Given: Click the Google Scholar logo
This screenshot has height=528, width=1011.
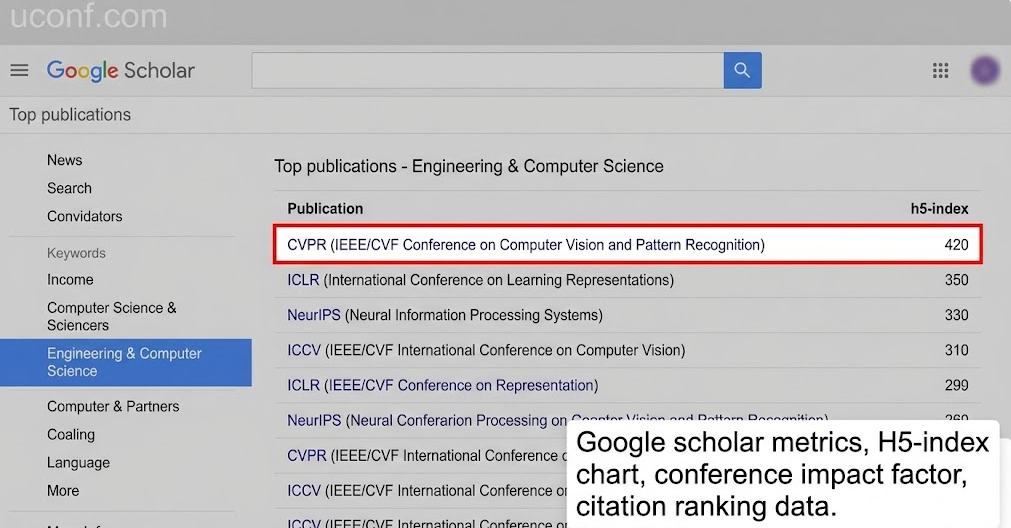Looking at the screenshot, I should point(121,70).
